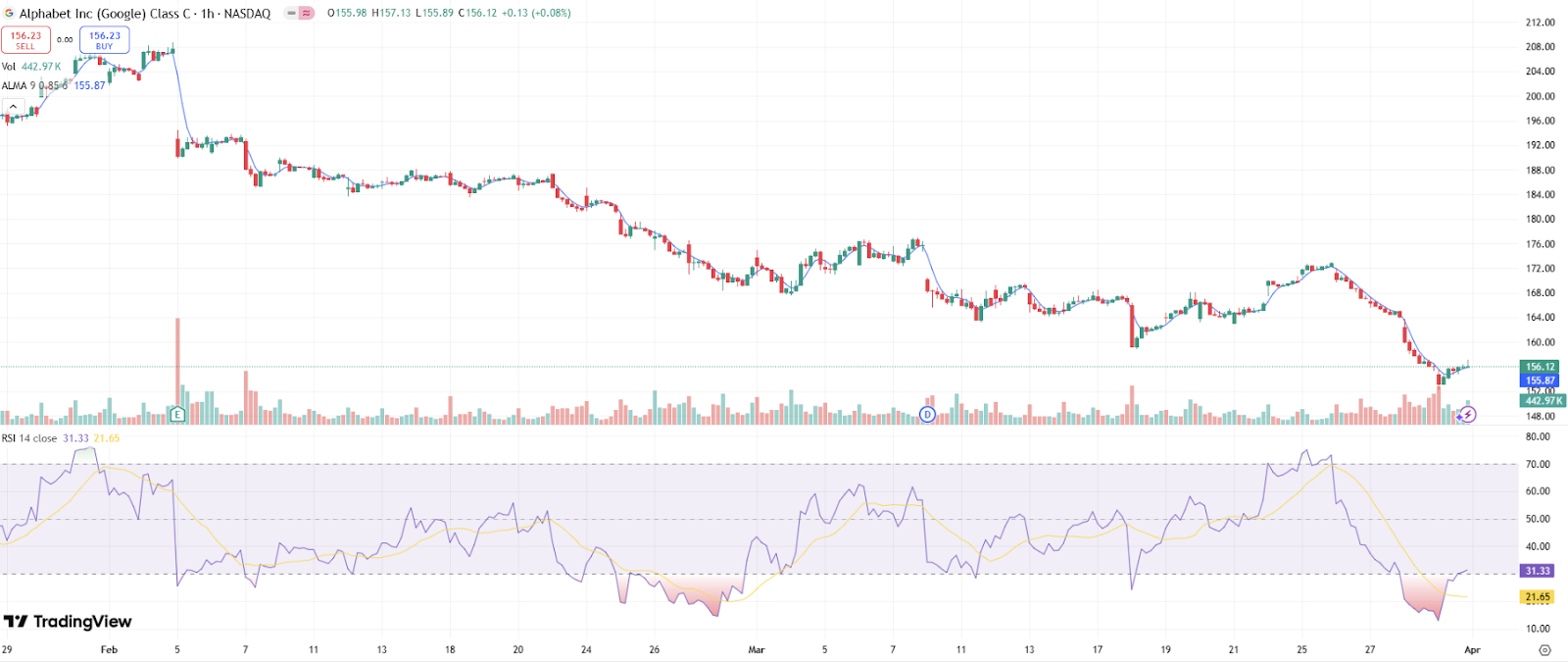Toggle the pink approximate data-mode indicator
The height and width of the screenshot is (662, 1568).
coord(307,14)
